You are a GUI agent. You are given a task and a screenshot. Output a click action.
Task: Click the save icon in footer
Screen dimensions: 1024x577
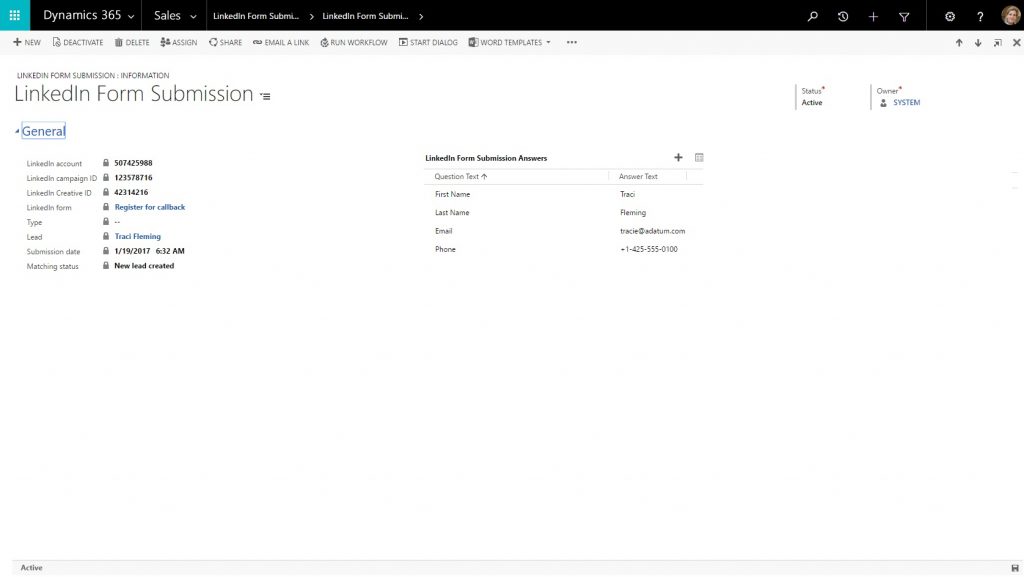1015,568
